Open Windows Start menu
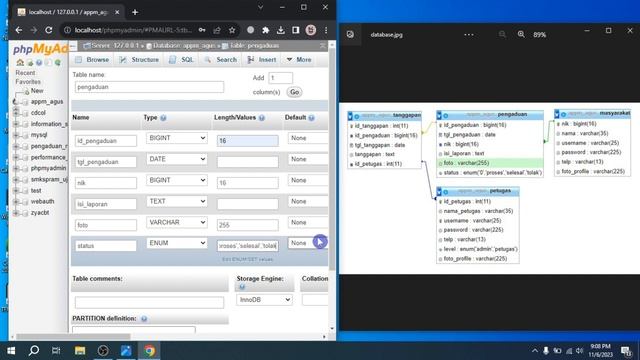The width and height of the screenshot is (640, 360). click(x=11, y=351)
